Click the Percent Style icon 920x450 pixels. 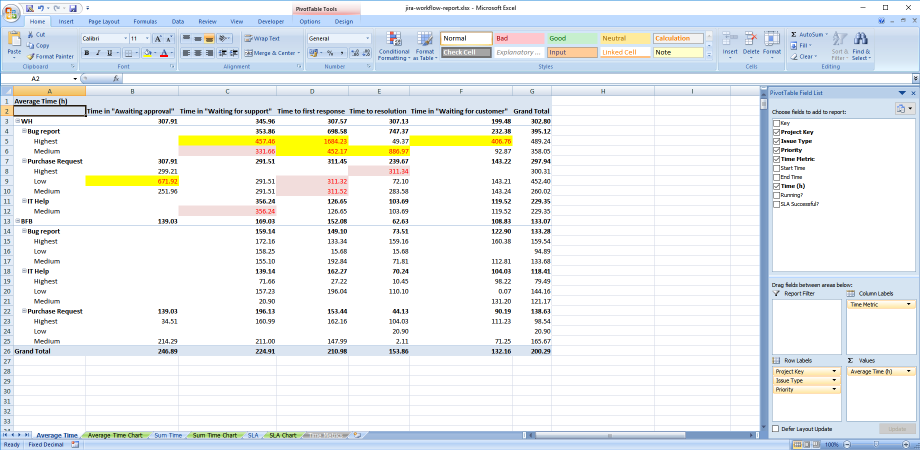coord(331,53)
